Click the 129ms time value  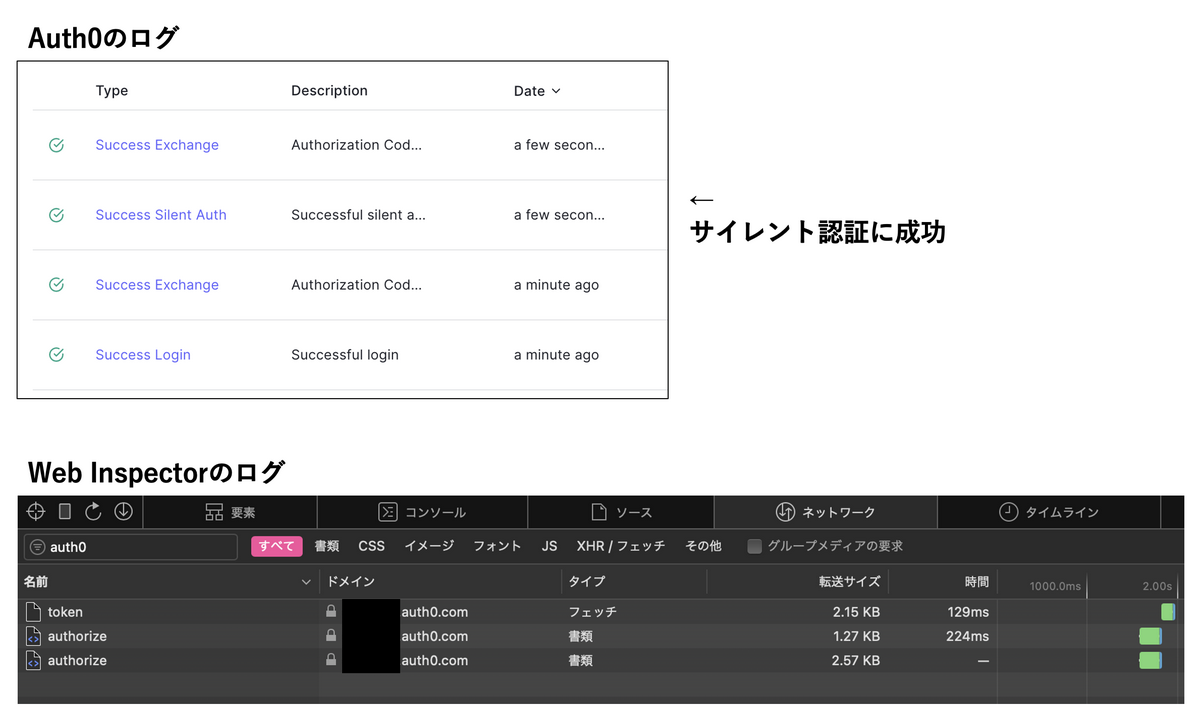click(968, 612)
